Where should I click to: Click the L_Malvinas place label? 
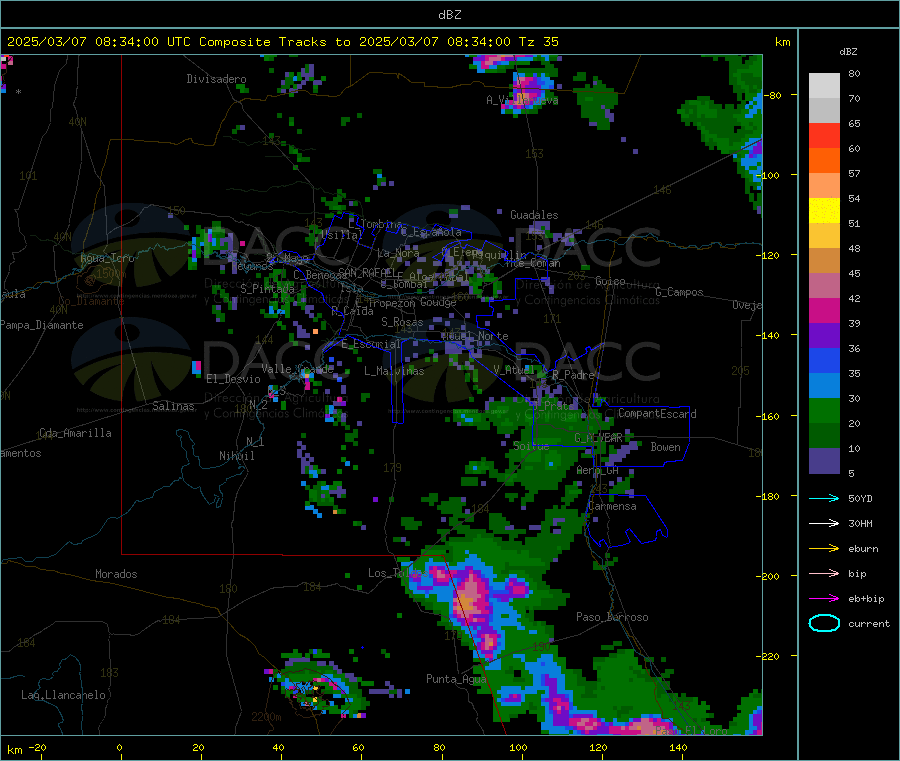(394, 371)
